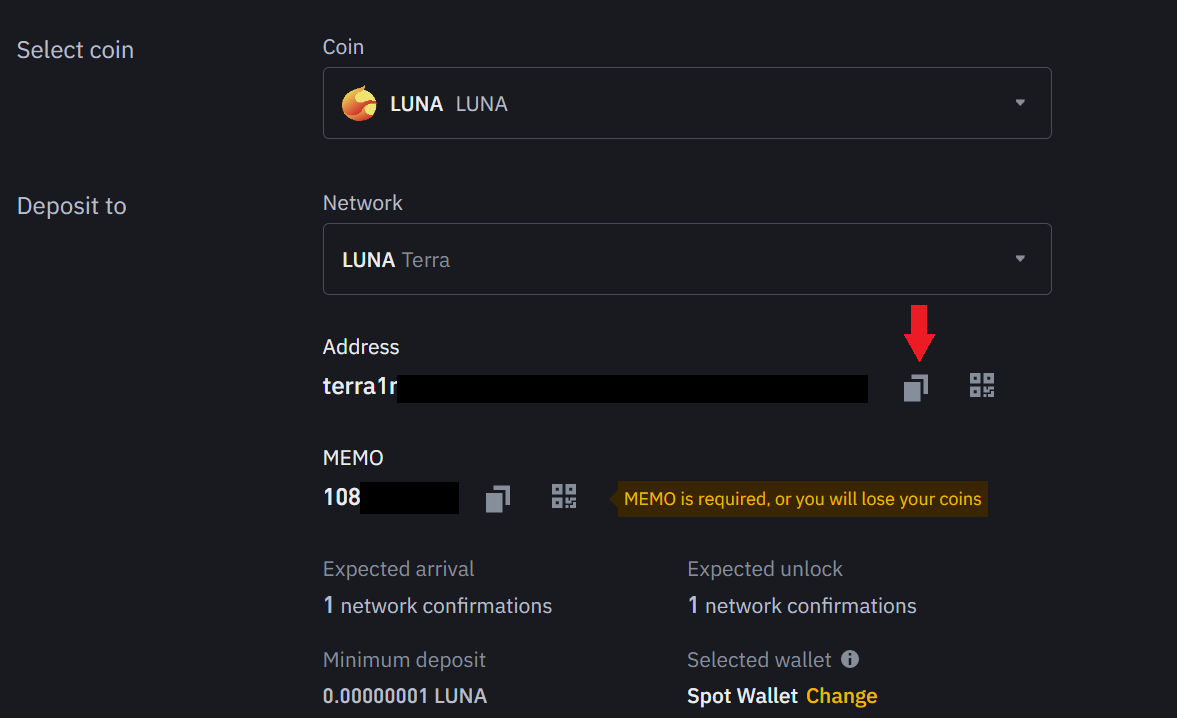This screenshot has height=718, width=1177.
Task: Show QR code for the address
Action: pos(982,386)
